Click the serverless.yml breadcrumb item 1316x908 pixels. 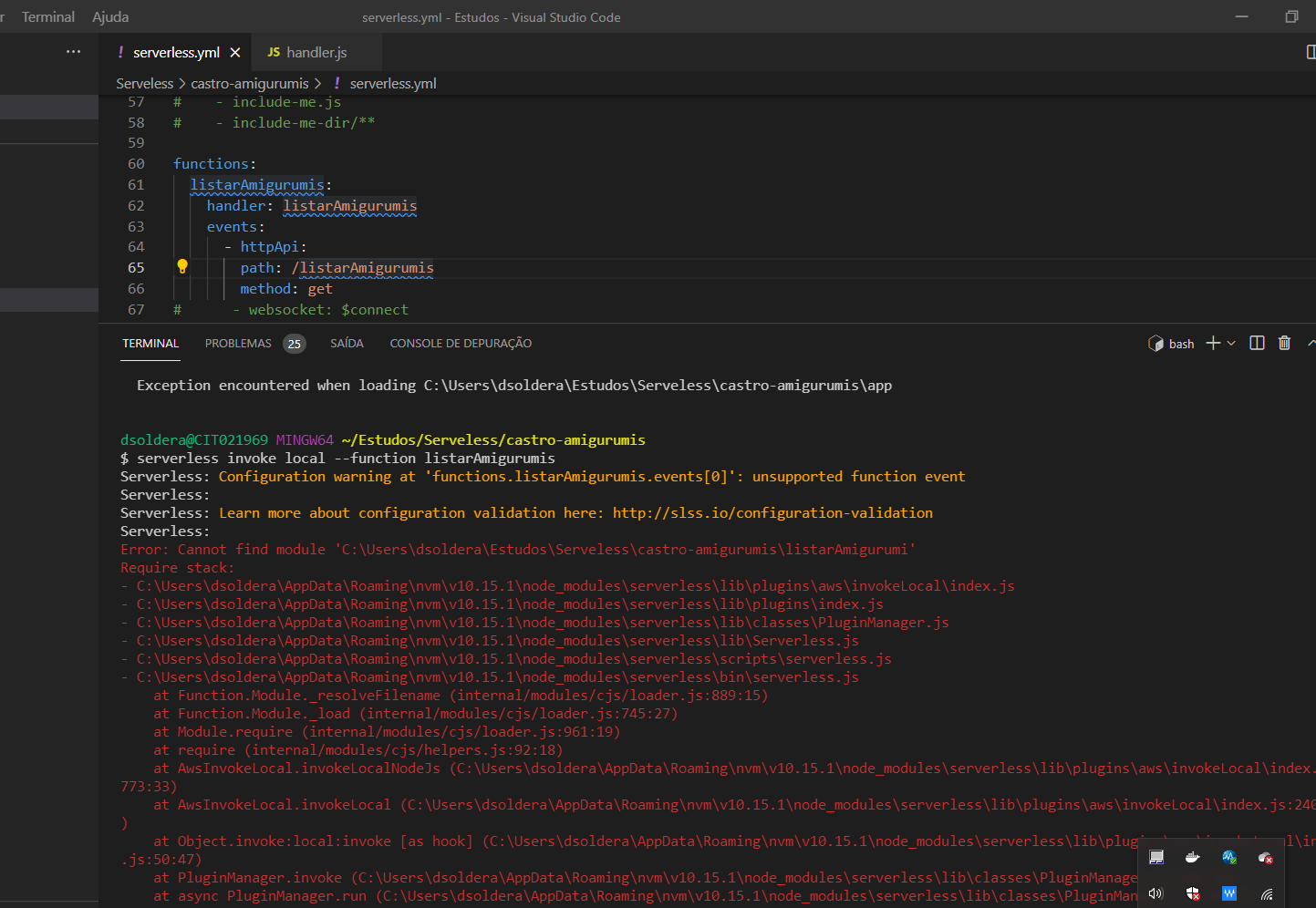tap(393, 83)
